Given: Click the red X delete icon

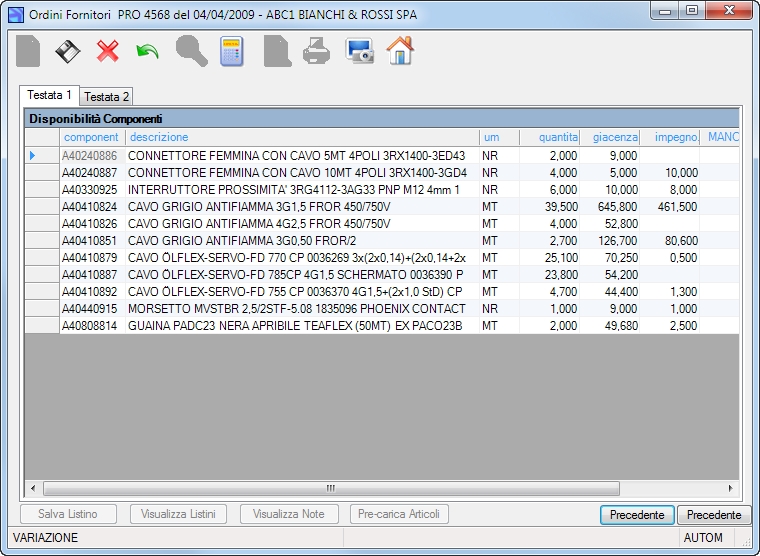Looking at the screenshot, I should [x=108, y=51].
